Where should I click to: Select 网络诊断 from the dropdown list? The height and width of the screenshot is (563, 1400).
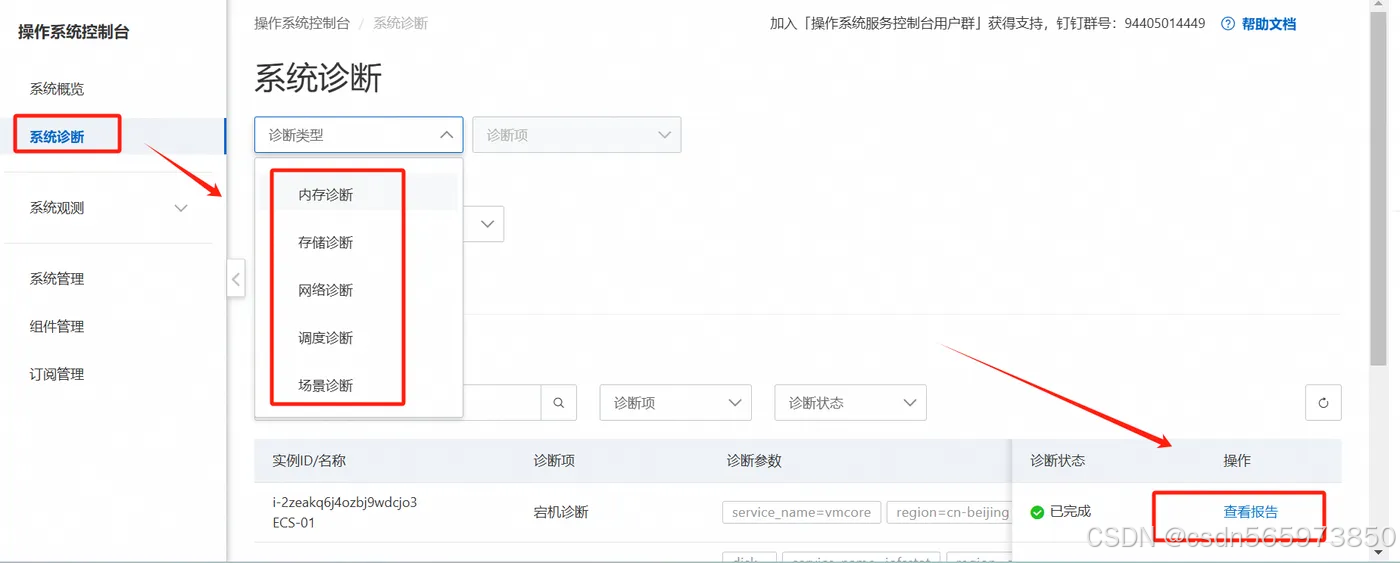[x=358, y=290]
